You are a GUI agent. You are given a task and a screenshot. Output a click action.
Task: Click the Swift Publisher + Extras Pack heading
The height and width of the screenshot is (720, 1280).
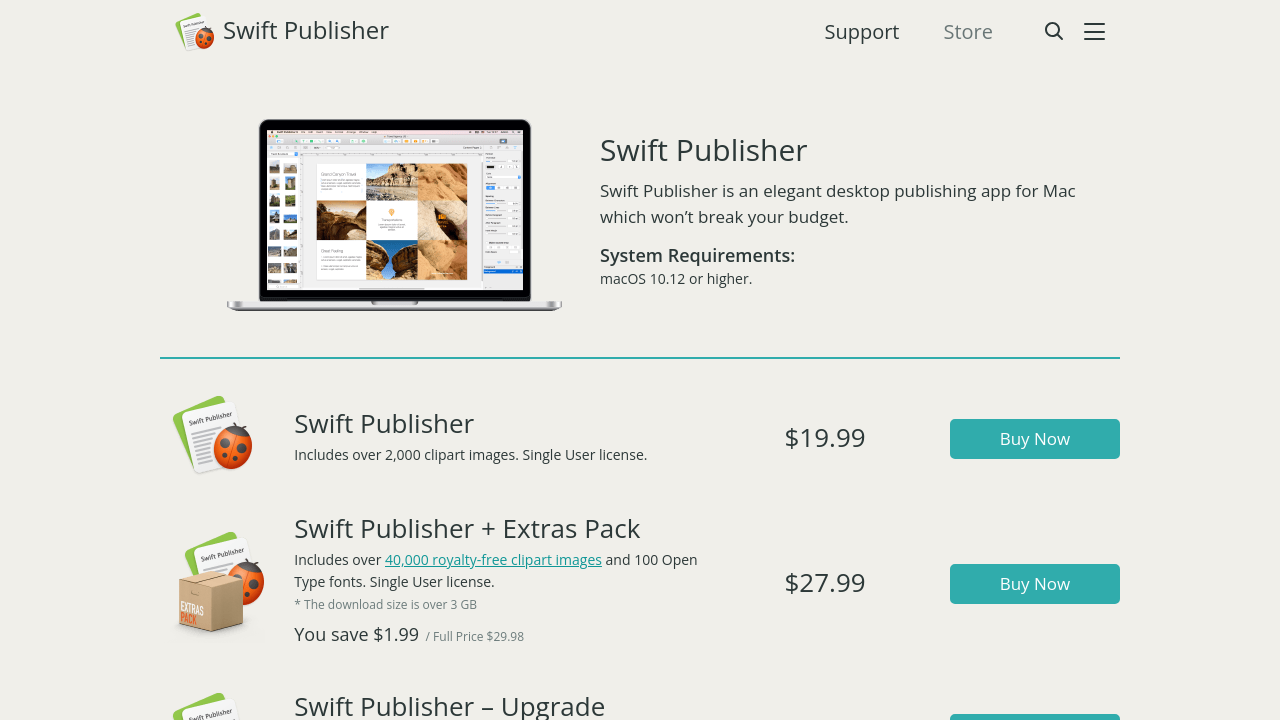tap(467, 527)
